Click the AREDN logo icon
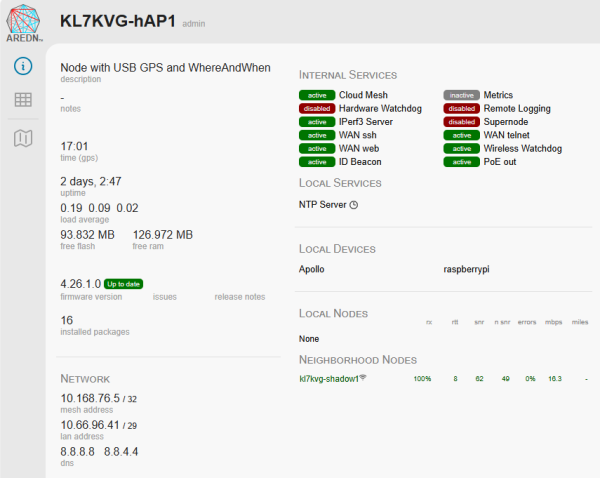The image size is (600, 478). click(22, 22)
